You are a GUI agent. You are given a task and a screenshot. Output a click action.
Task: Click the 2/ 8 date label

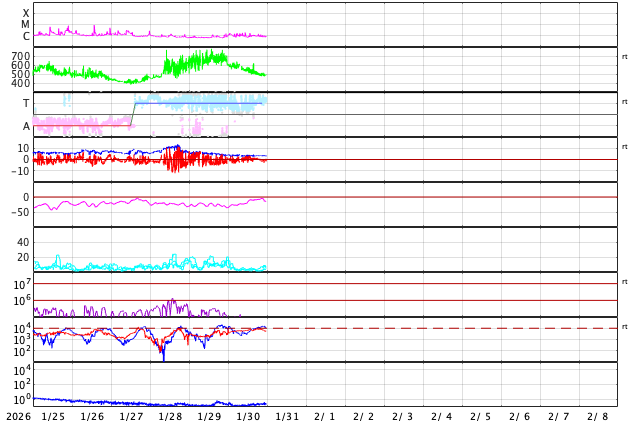pyautogui.click(x=597, y=416)
